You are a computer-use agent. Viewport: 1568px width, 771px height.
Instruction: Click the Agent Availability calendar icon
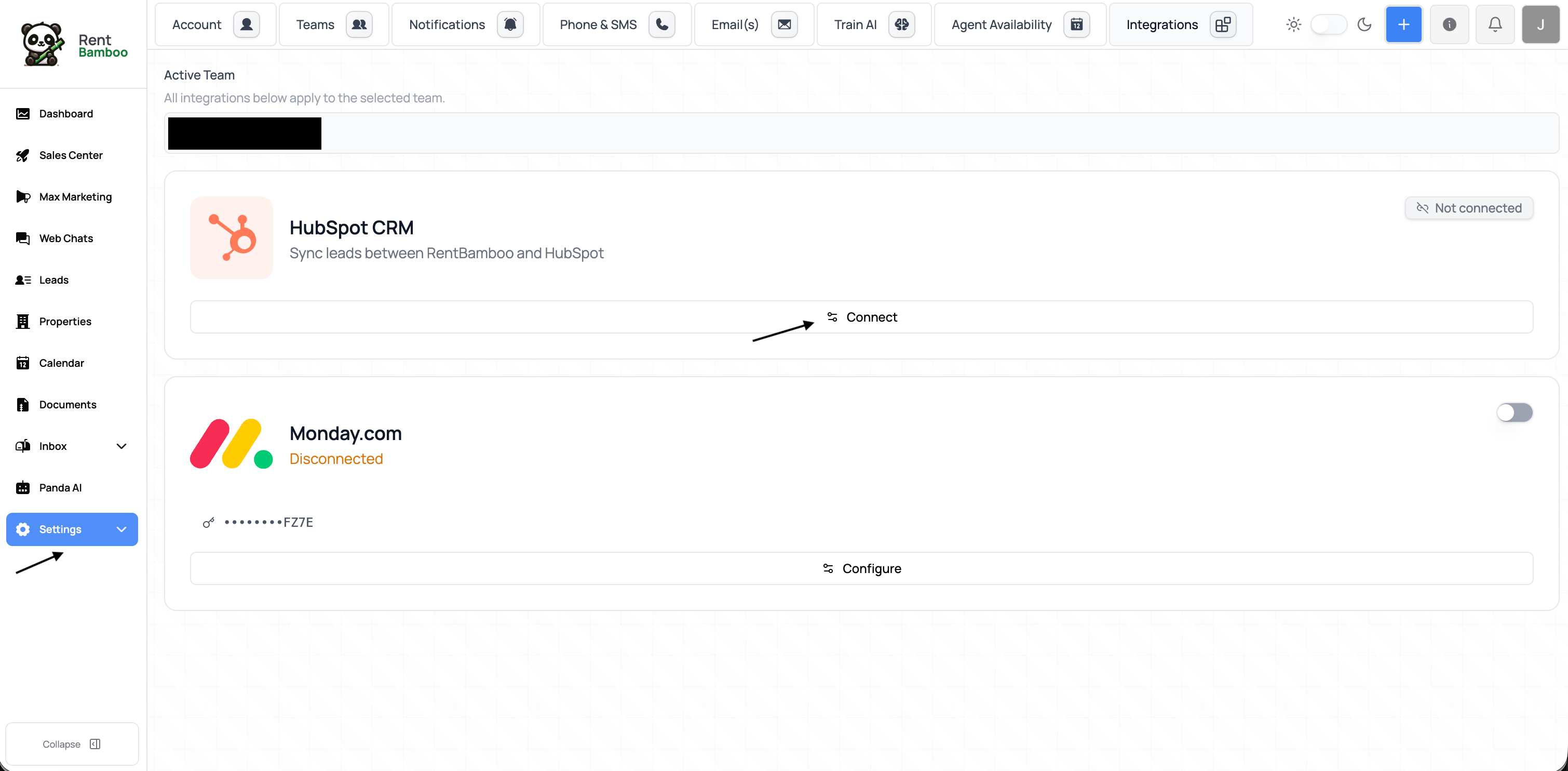[1076, 24]
